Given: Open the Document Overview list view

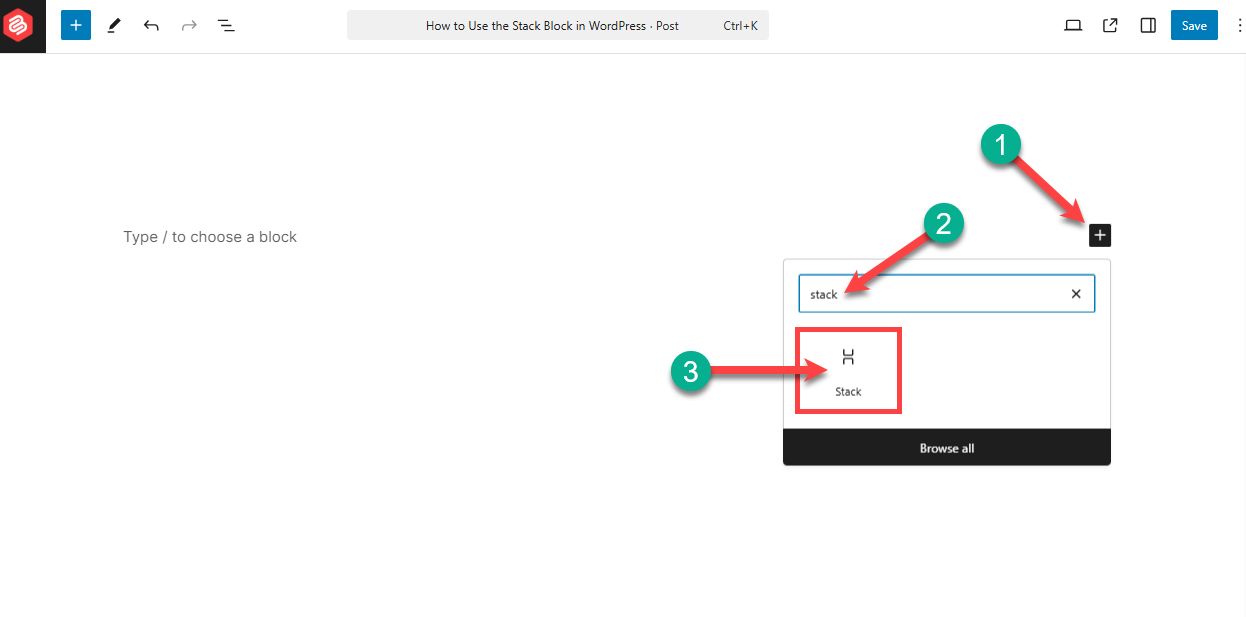Looking at the screenshot, I should tap(226, 25).
